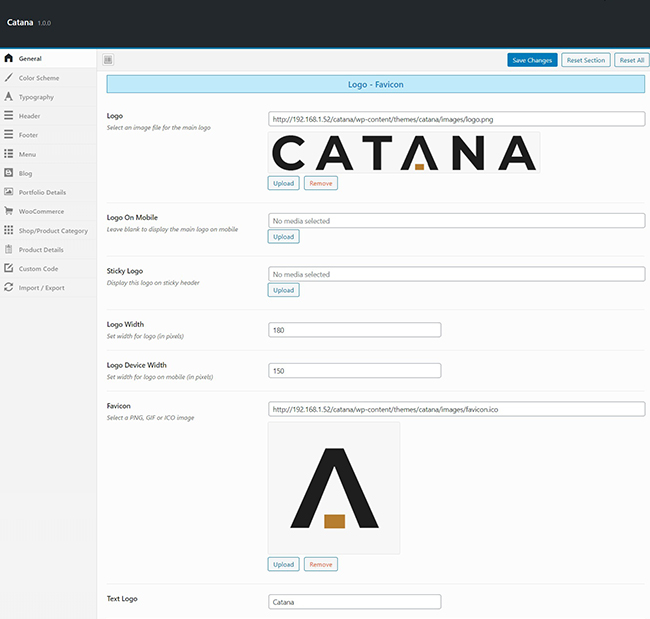The height and width of the screenshot is (619, 650).
Task: Switch to Typography settings
Action: (48, 97)
